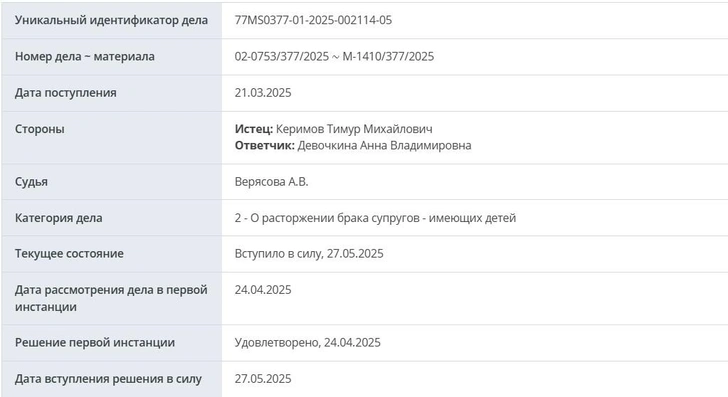Image resolution: width=728 pixels, height=397 pixels.
Task: Click judge name Верясова А.В.
Action: (272, 182)
